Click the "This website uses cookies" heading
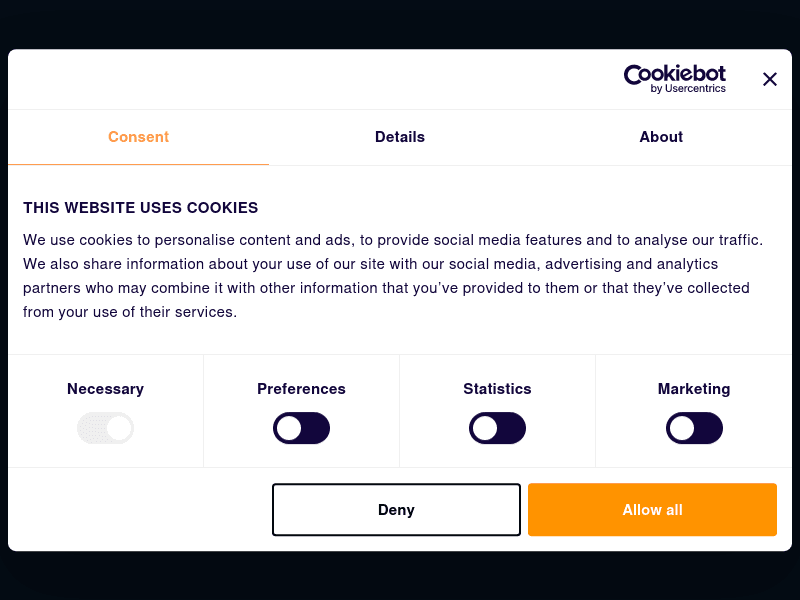 pos(141,208)
